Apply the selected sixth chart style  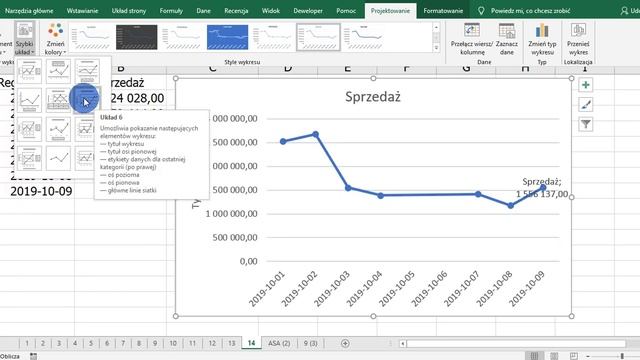point(318,37)
